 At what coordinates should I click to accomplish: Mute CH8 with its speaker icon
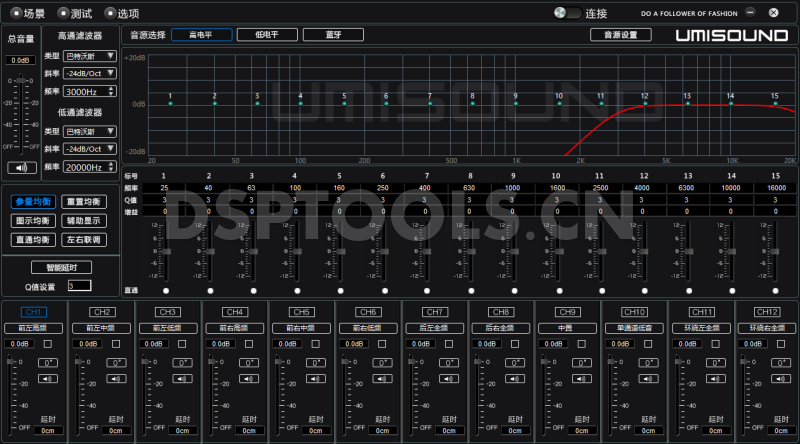coord(515,379)
